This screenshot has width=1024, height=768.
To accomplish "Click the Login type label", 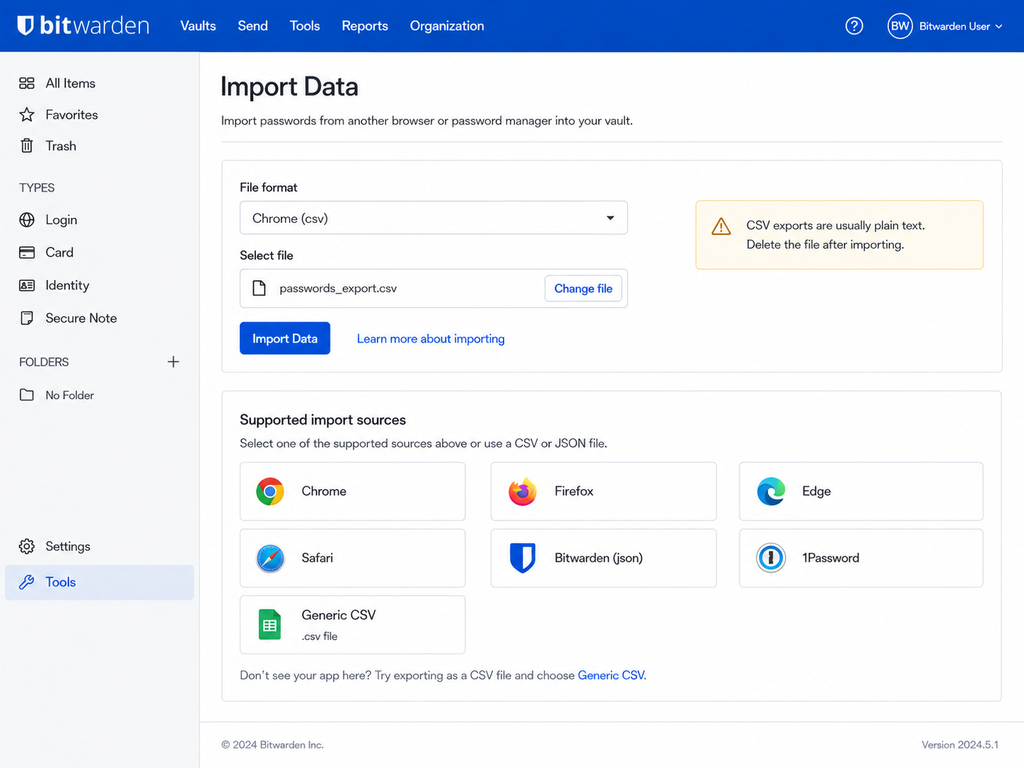I will tap(61, 220).
